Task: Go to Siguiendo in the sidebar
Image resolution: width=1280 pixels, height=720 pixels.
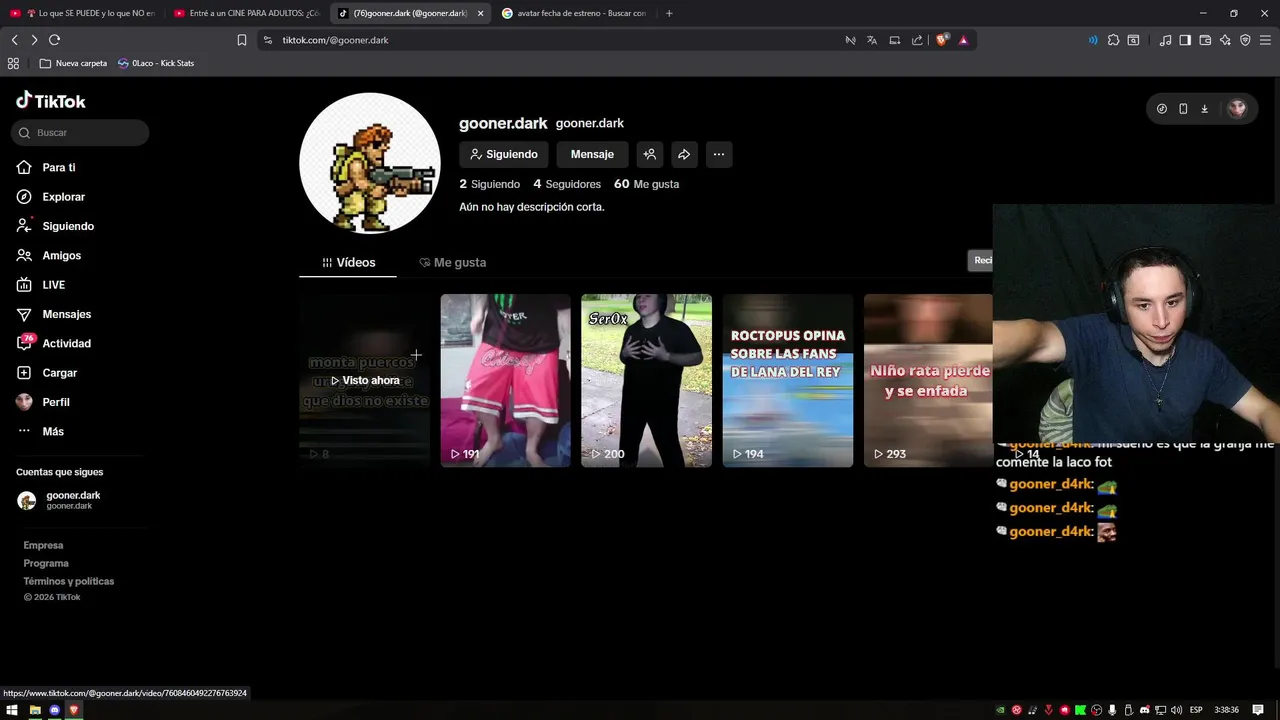Action: click(56, 226)
